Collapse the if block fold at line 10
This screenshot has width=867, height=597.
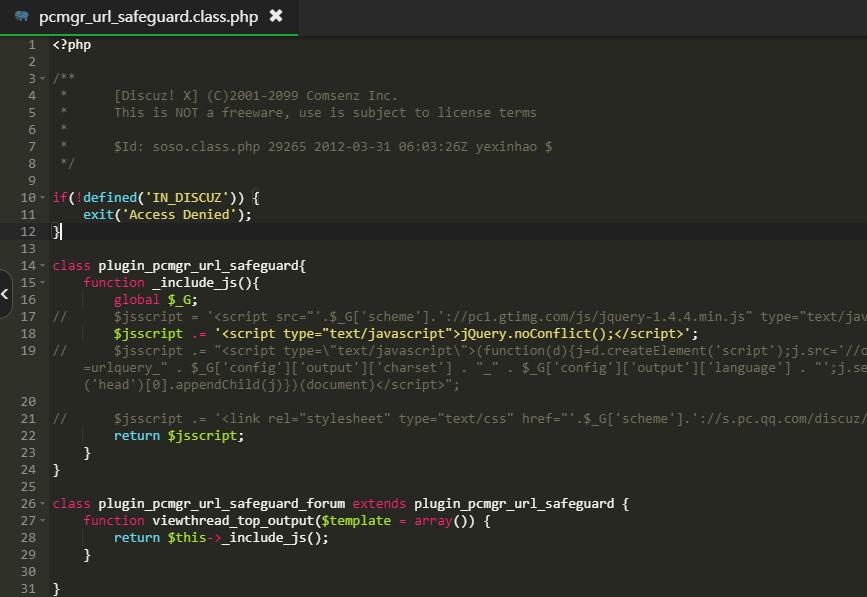43,198
